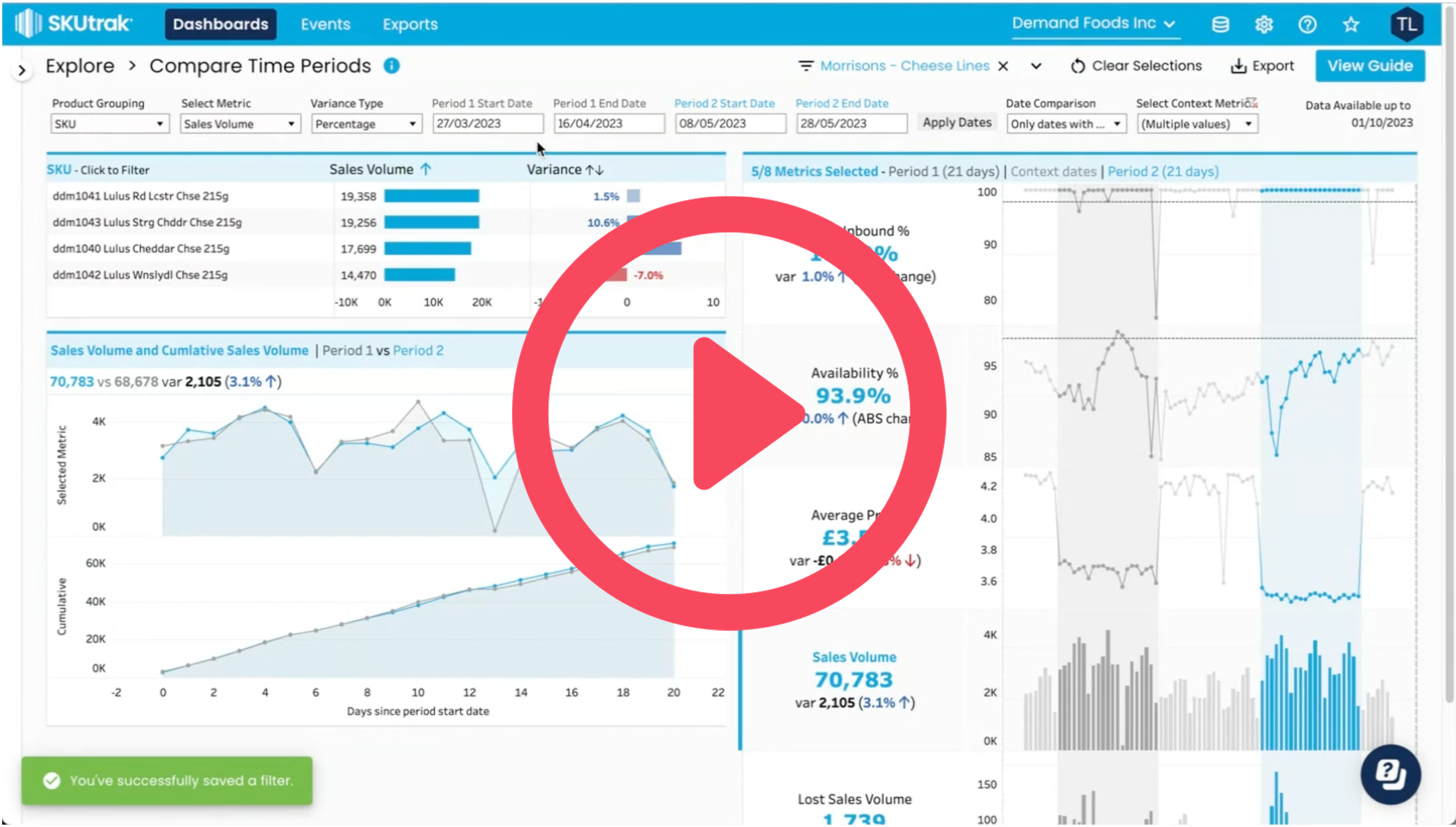Screen dimensions: 1456x827
Task: Expand the left sidebar chevron
Action: click(x=22, y=71)
